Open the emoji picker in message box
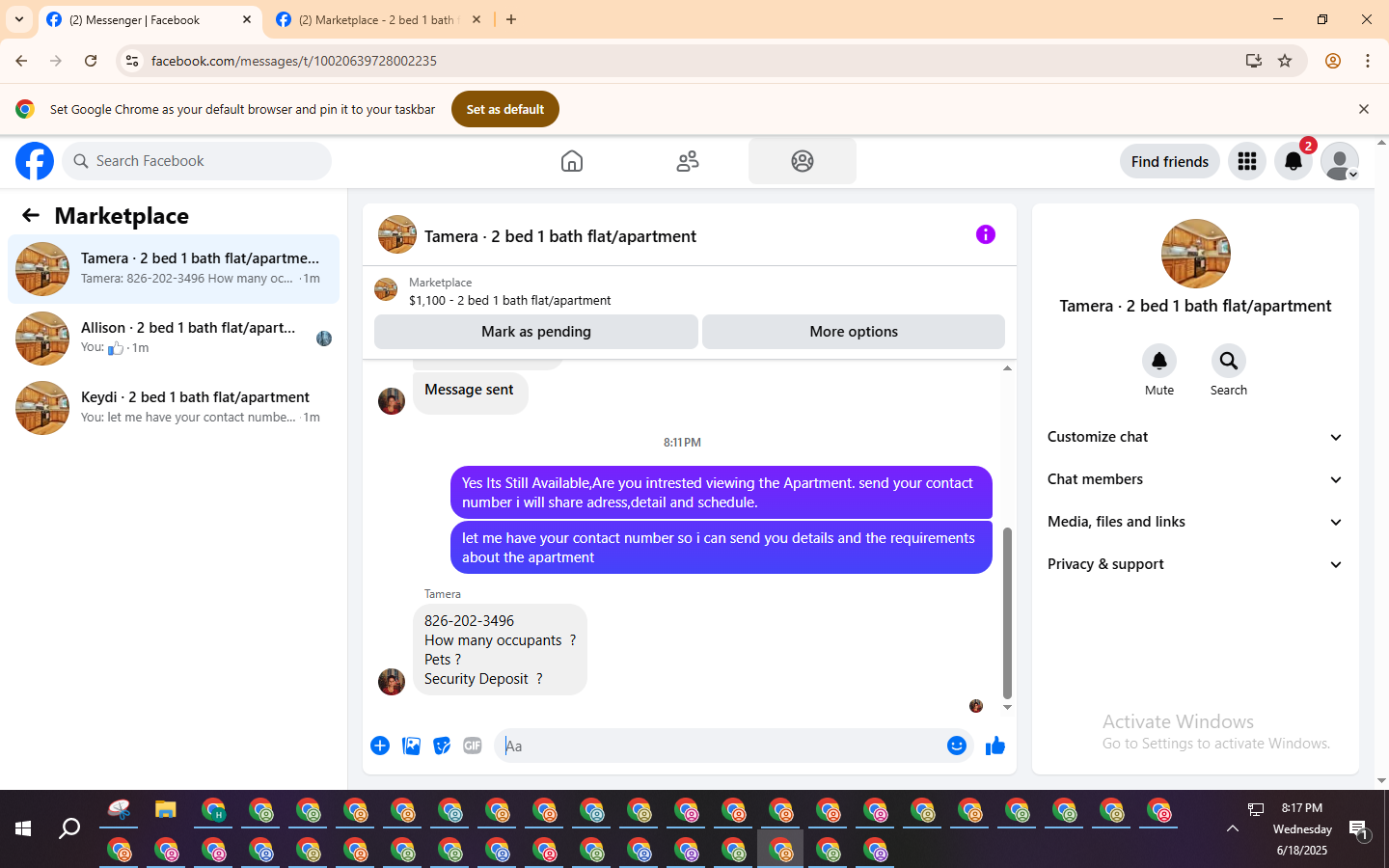 pos(957,746)
